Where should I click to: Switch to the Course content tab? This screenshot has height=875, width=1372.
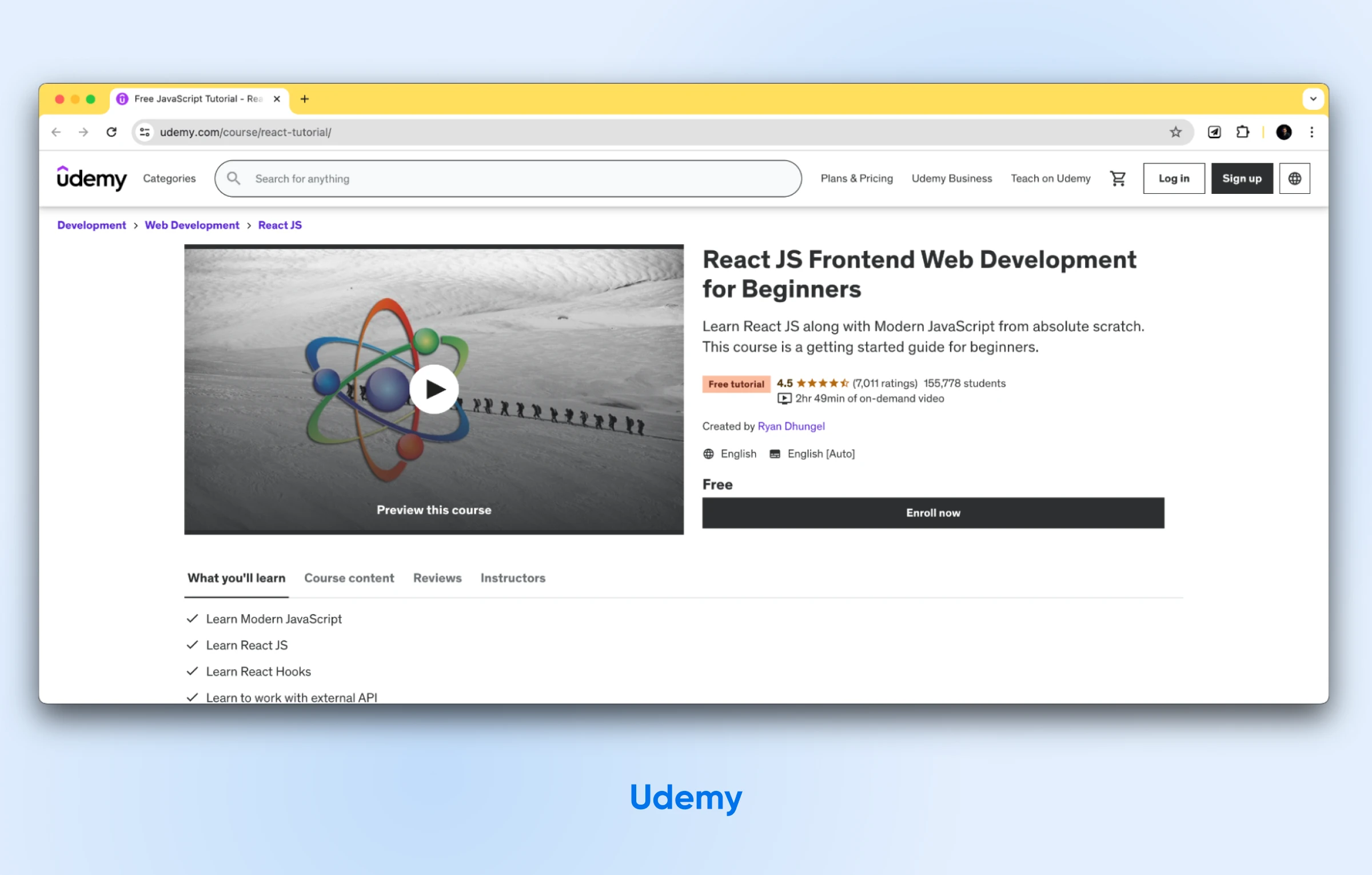point(349,578)
